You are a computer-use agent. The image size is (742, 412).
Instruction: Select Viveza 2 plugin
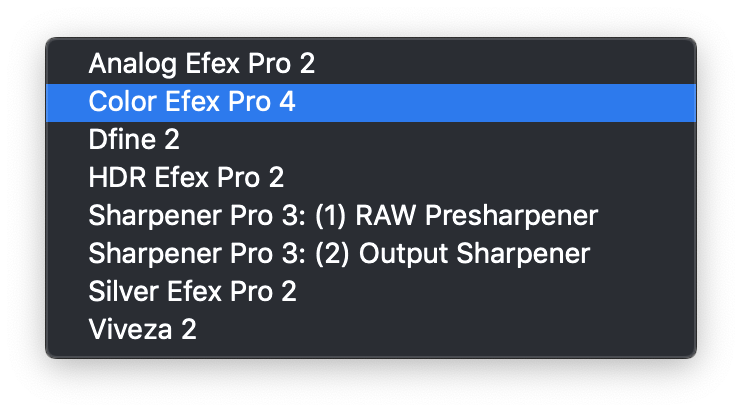[142, 330]
